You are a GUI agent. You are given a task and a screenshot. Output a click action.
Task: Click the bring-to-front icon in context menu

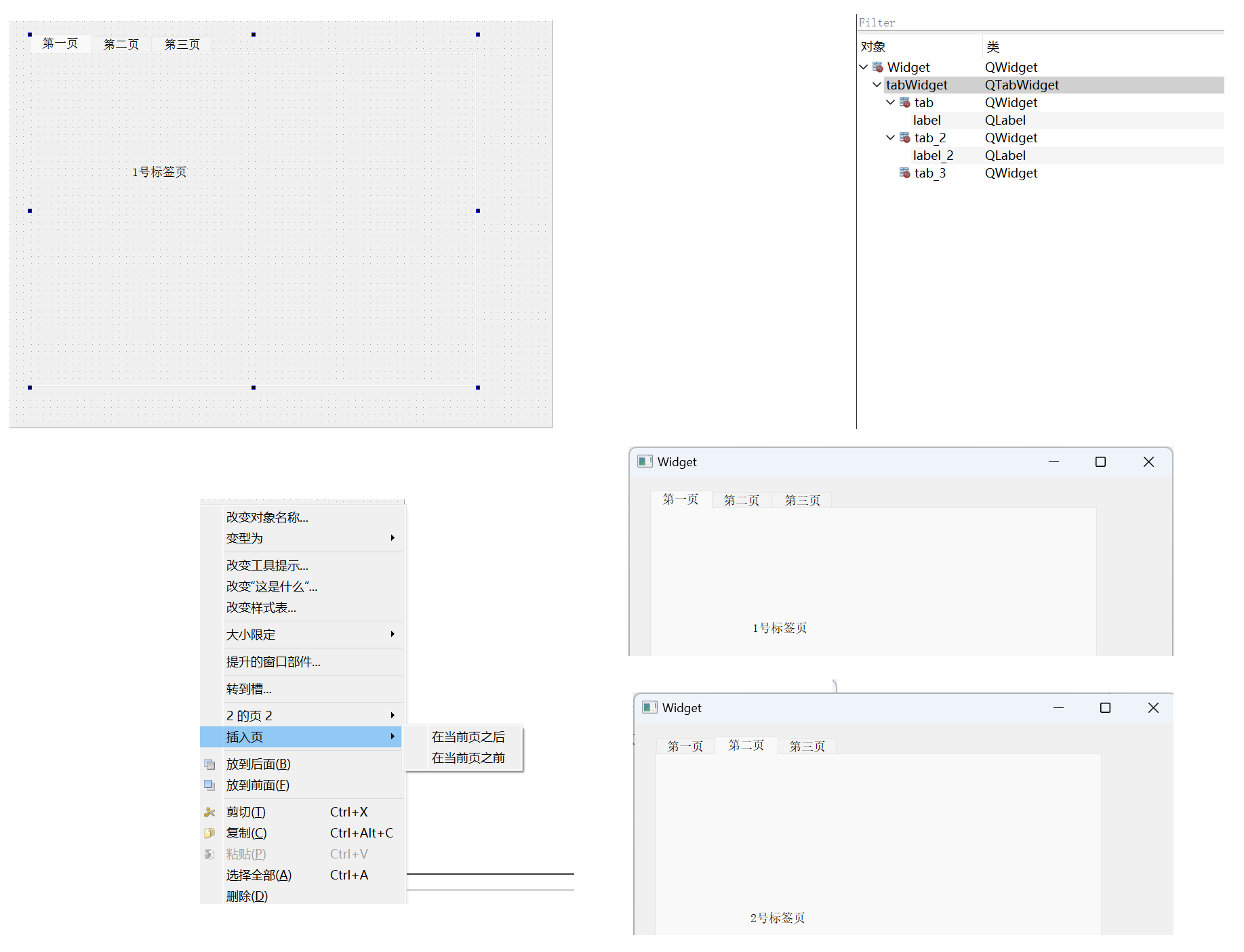point(209,785)
